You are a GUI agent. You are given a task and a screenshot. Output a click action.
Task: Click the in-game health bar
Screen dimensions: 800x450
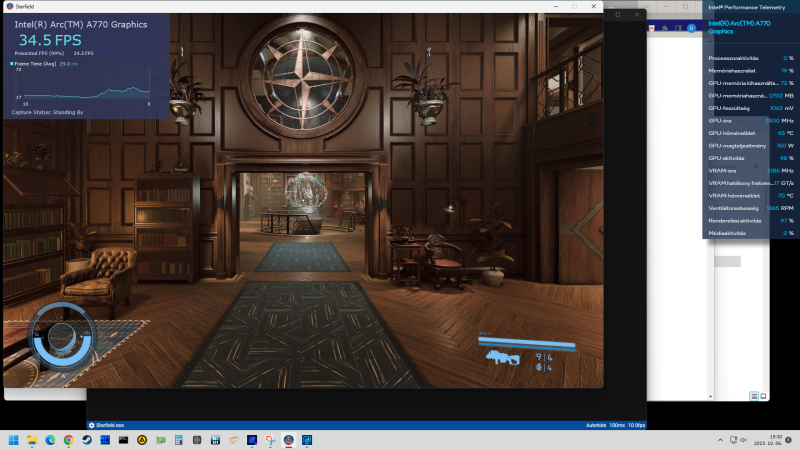tap(527, 343)
